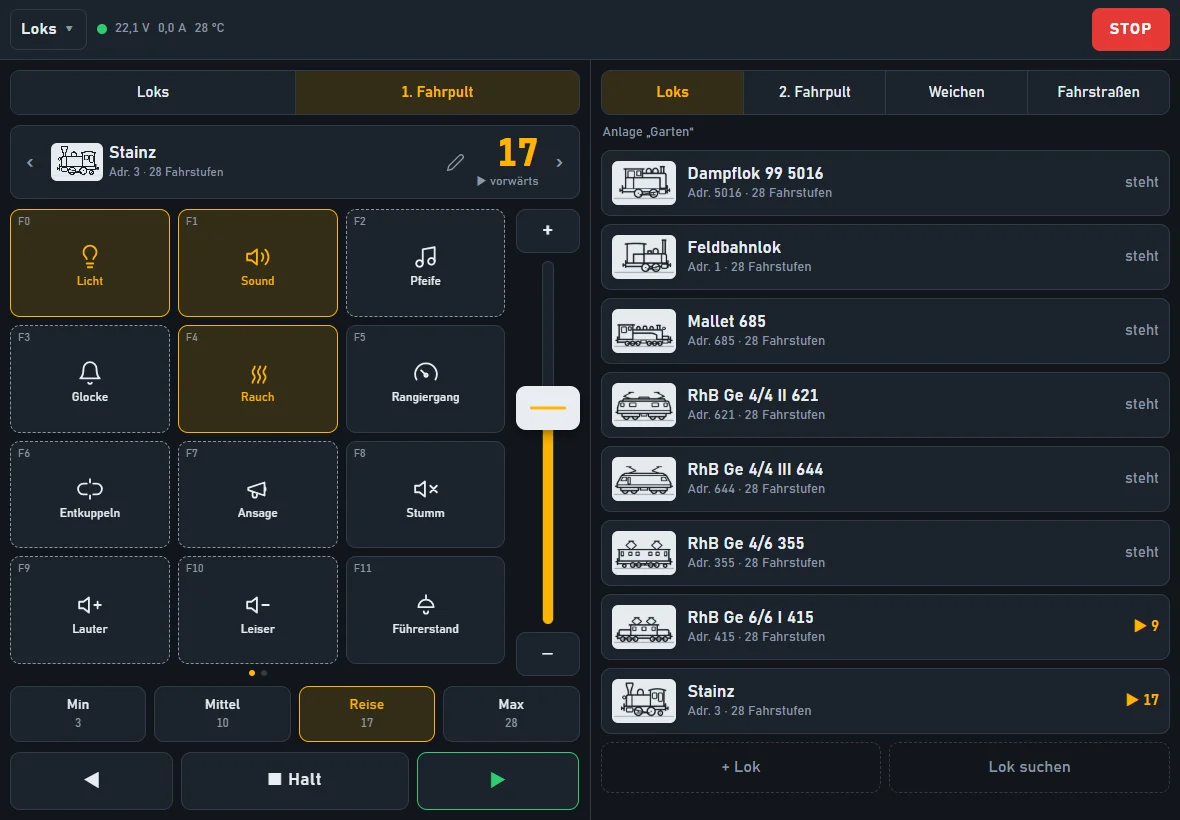Select the 2. Fahrpult tab
Viewport: 1180px width, 820px height.
point(814,92)
